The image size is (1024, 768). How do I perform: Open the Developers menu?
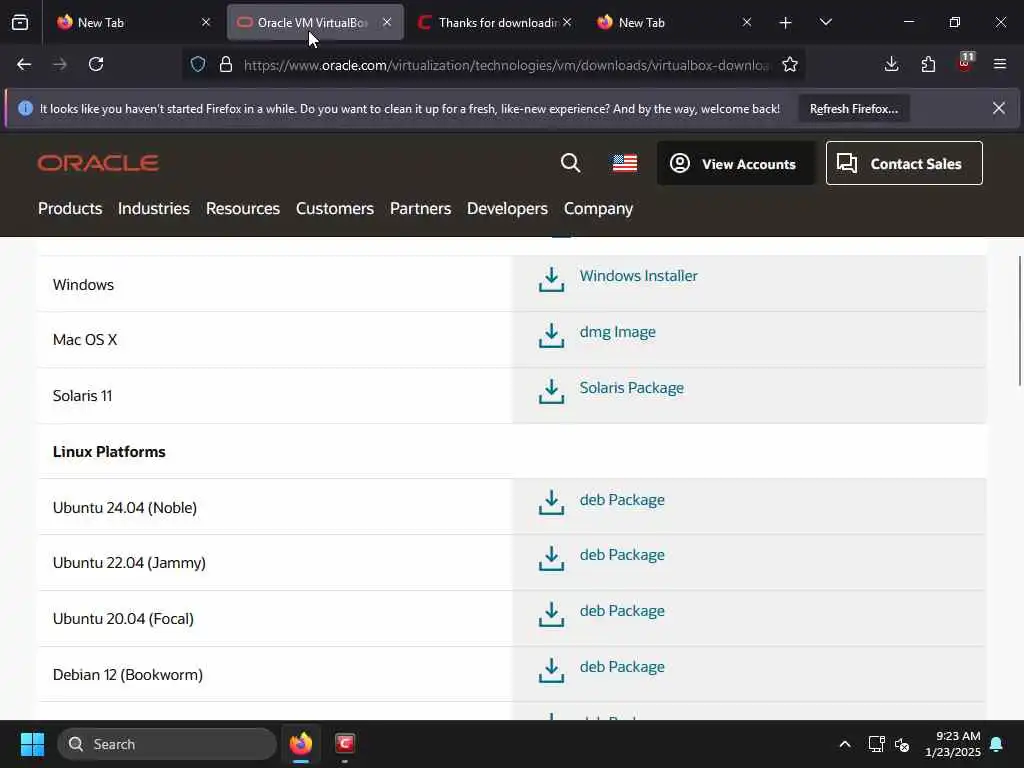507,208
